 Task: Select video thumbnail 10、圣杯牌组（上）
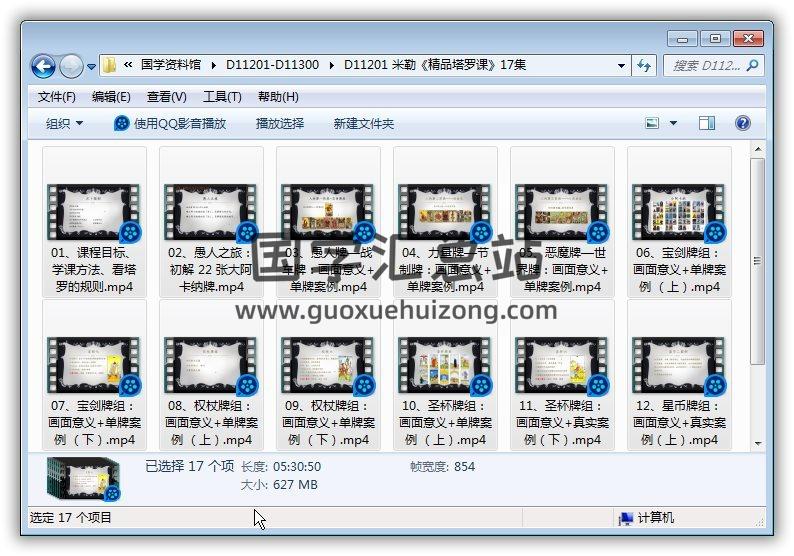pyautogui.click(x=445, y=366)
